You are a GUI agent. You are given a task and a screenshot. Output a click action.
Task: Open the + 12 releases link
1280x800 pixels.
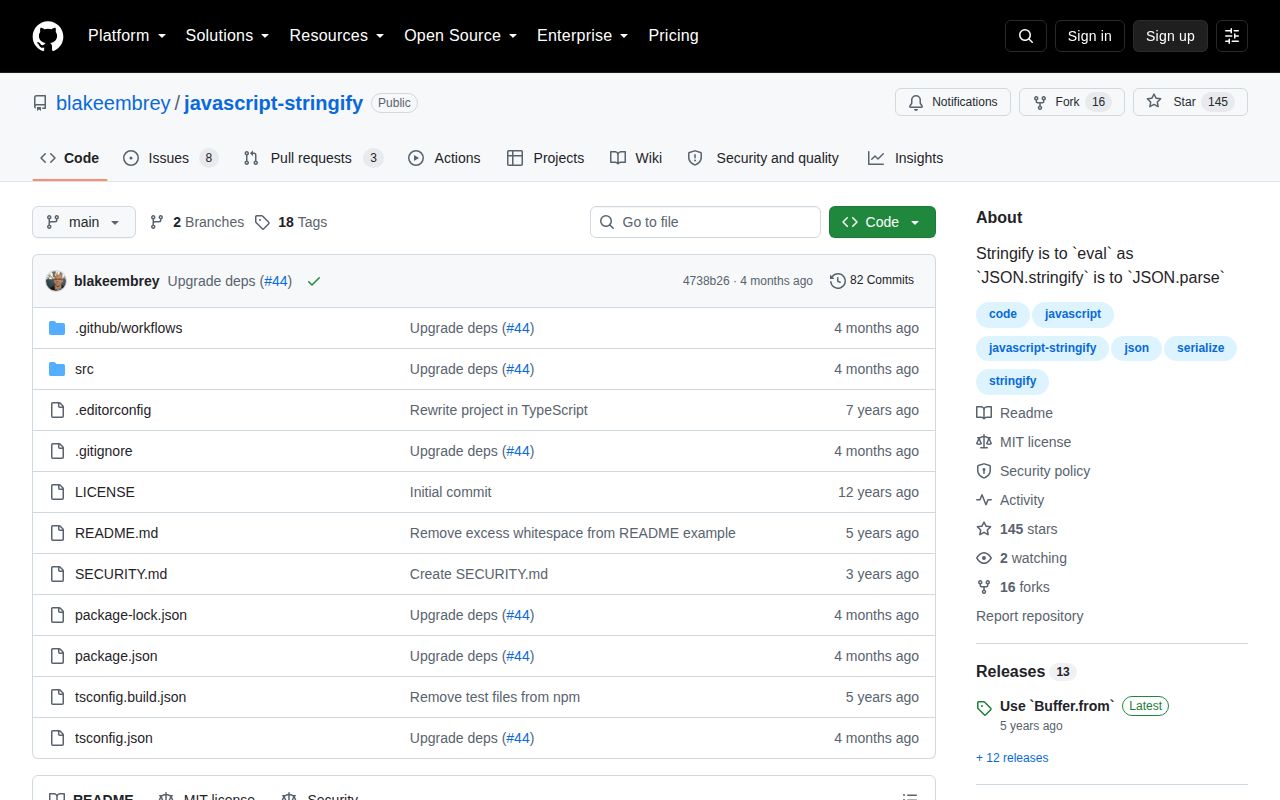[1012, 758]
